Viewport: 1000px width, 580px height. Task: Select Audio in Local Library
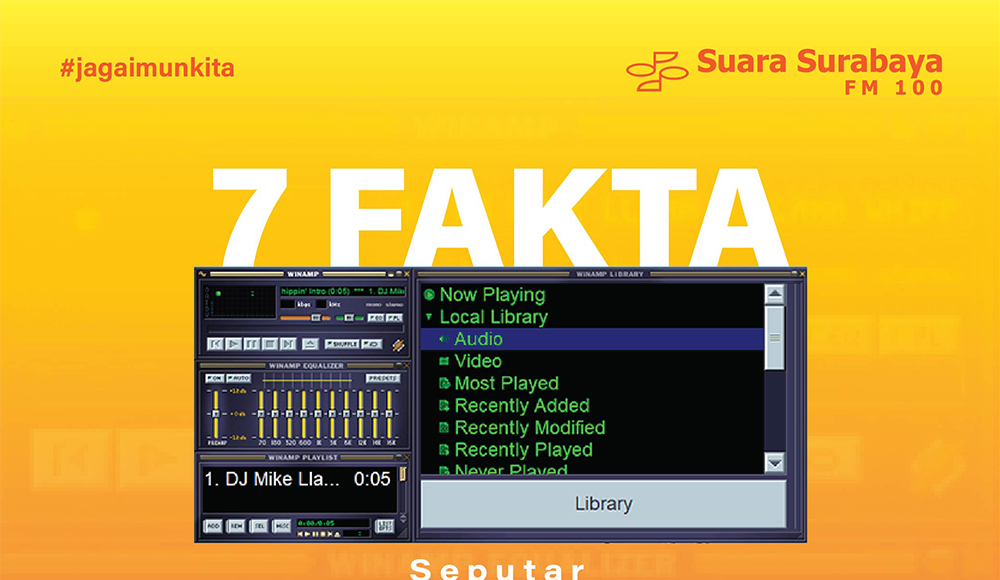coord(478,339)
